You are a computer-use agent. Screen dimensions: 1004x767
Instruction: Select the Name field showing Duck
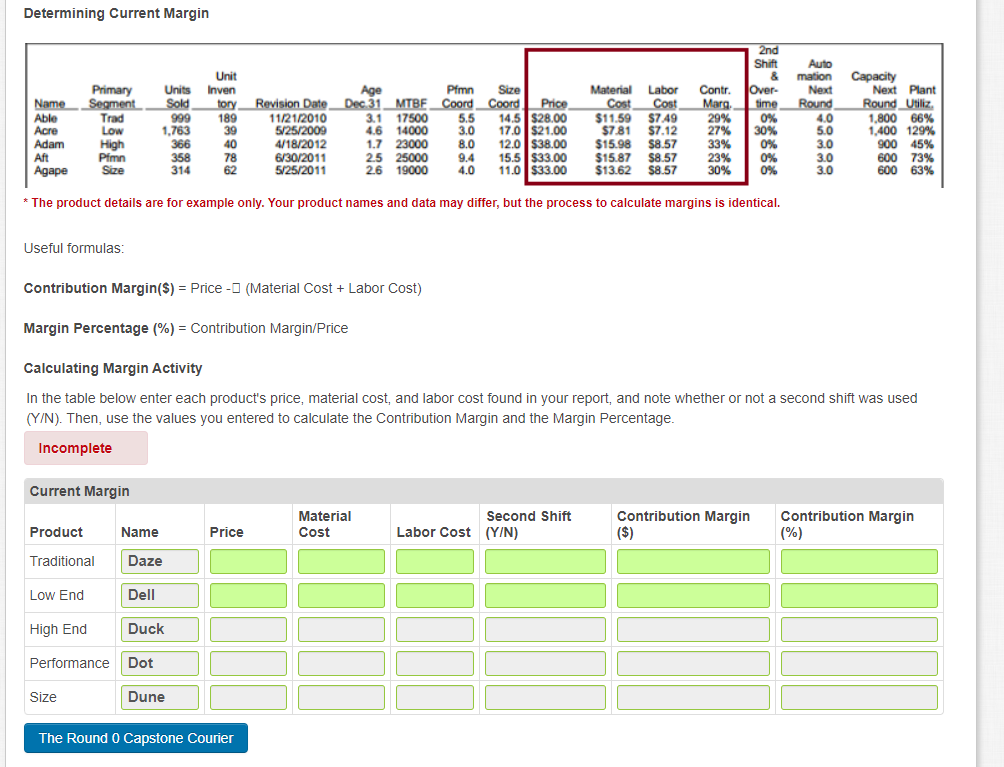tap(158, 629)
